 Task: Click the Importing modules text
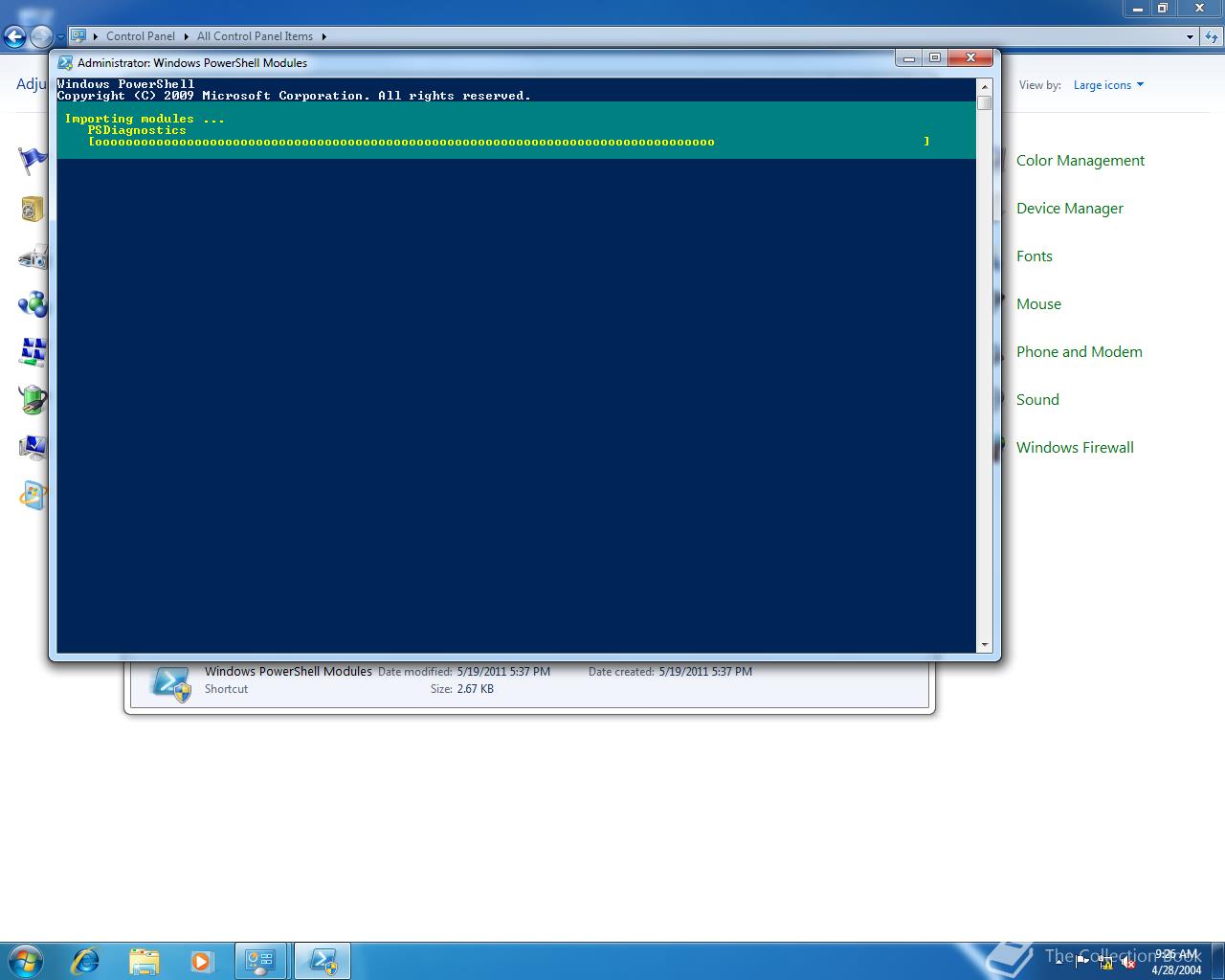coord(145,119)
